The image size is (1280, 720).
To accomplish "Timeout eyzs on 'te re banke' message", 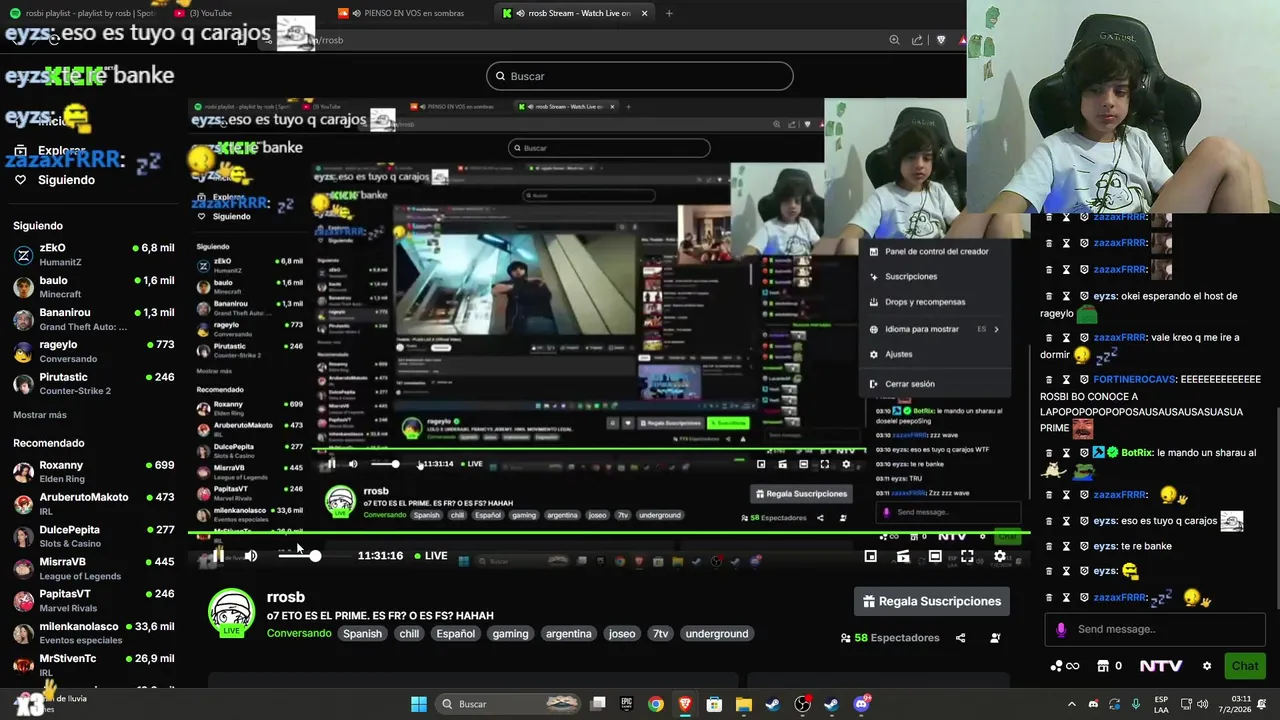I will point(1066,546).
